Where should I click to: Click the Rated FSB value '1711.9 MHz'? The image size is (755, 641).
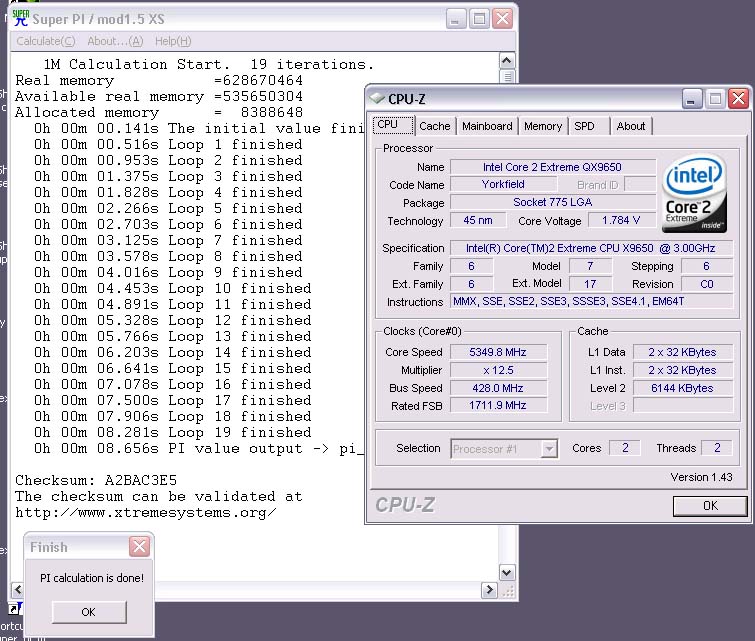498,406
